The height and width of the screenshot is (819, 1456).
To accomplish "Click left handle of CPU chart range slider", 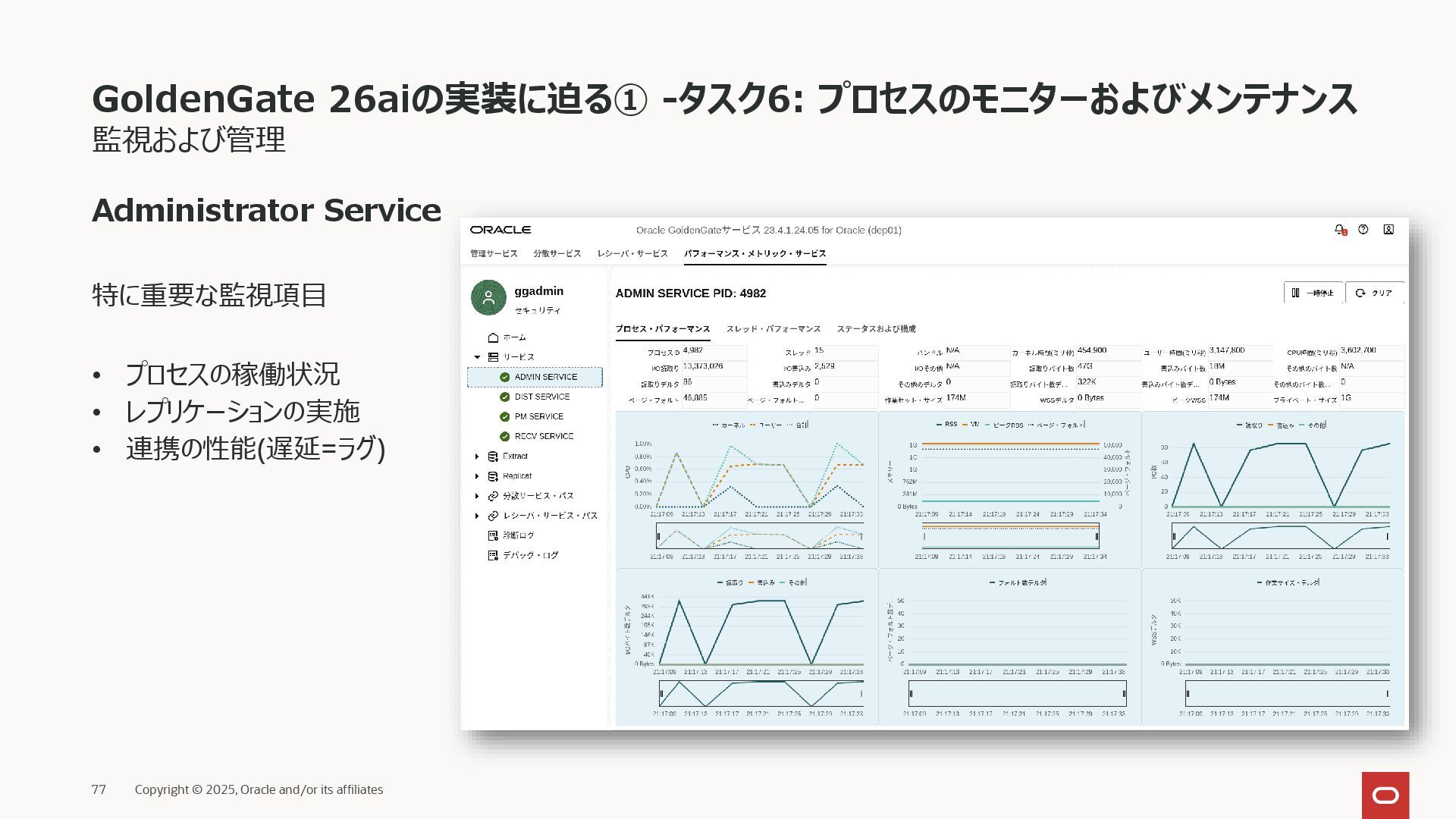I will 658,536.
